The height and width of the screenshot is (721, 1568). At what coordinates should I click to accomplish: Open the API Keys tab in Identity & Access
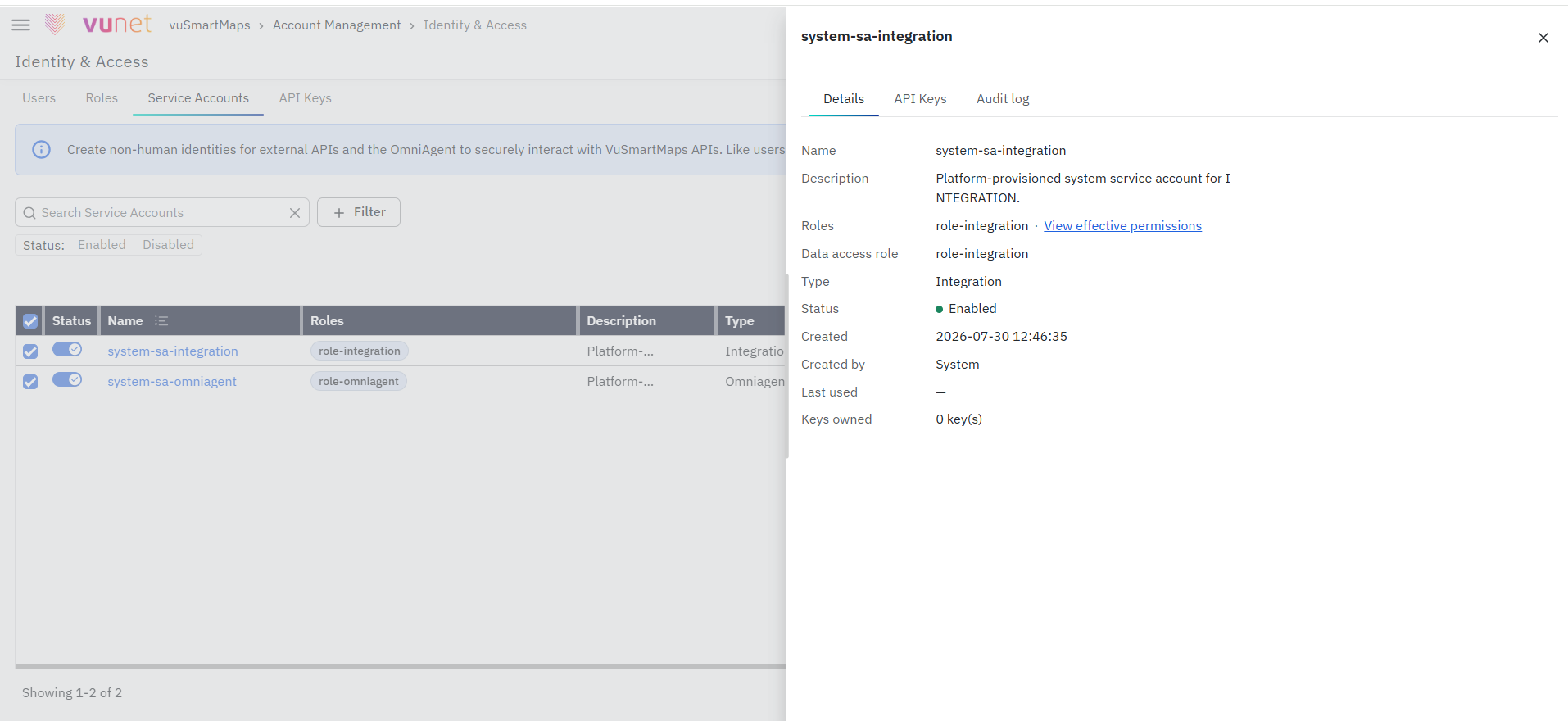(x=306, y=98)
